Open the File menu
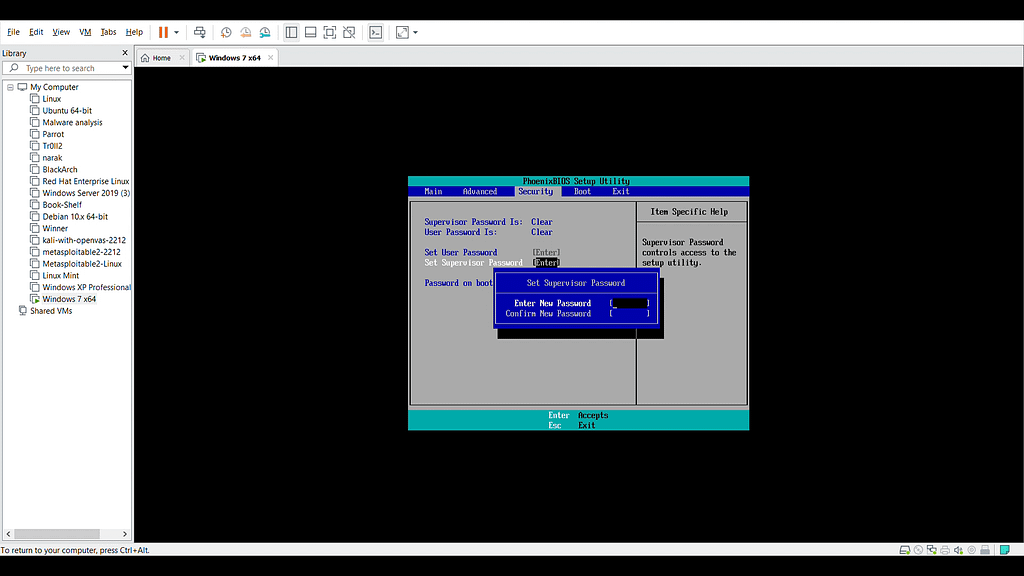Screen dimensions: 1024x576 pos(13,32)
